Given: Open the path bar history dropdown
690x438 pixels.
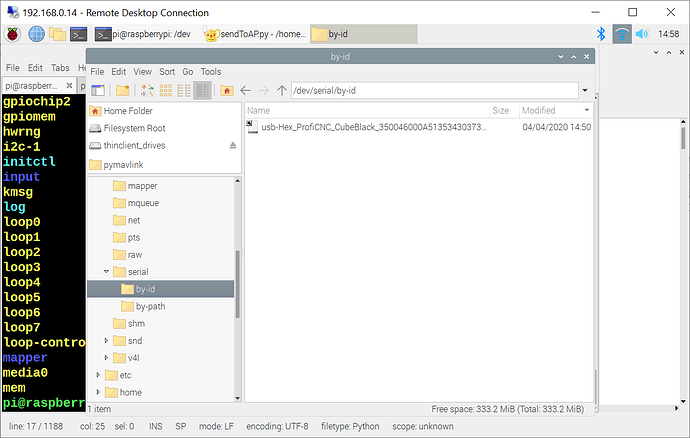Looking at the screenshot, I should coord(585,91).
